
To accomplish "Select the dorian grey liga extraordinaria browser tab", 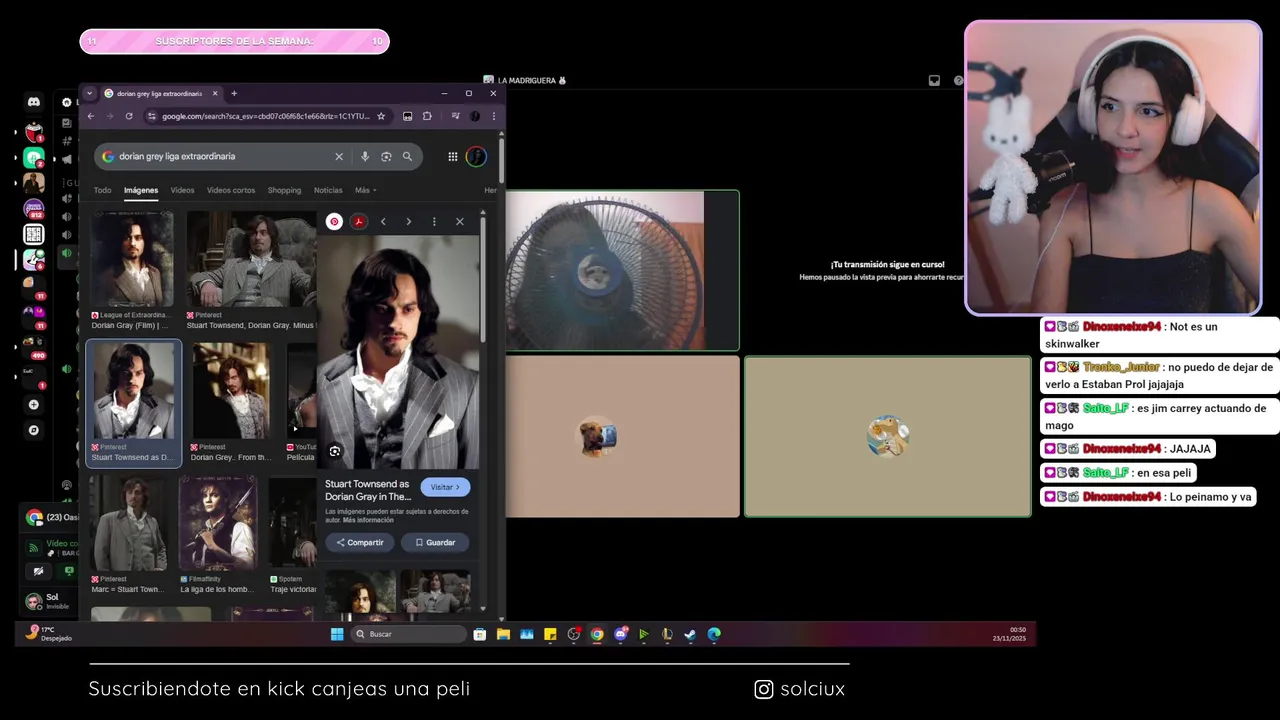I will [x=160, y=93].
